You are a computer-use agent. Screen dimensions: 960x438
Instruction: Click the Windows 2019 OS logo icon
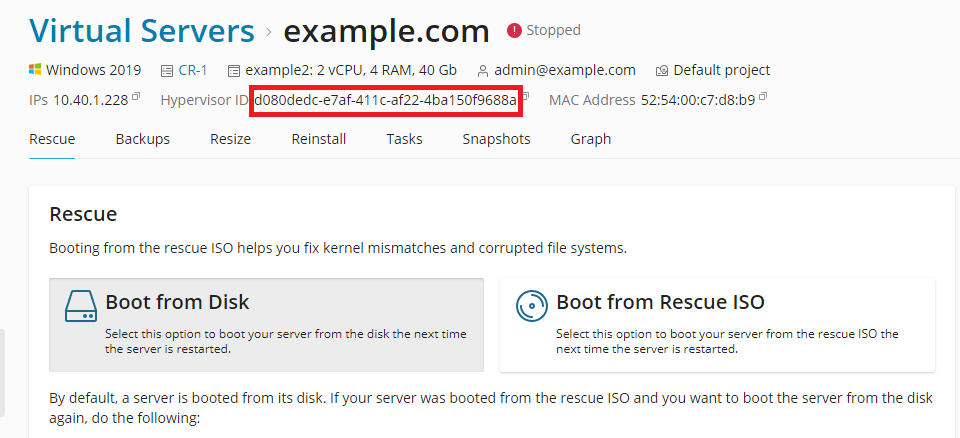coord(35,71)
